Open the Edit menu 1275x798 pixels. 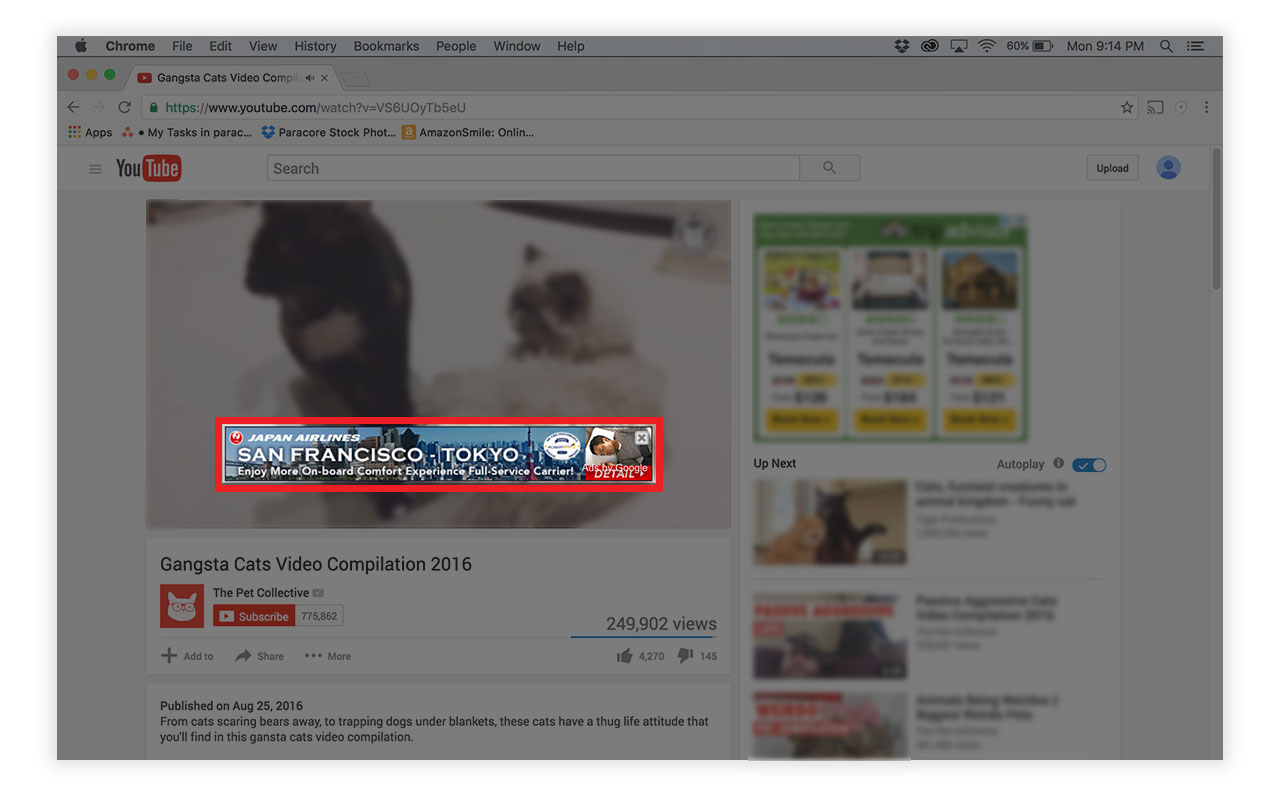(221, 46)
